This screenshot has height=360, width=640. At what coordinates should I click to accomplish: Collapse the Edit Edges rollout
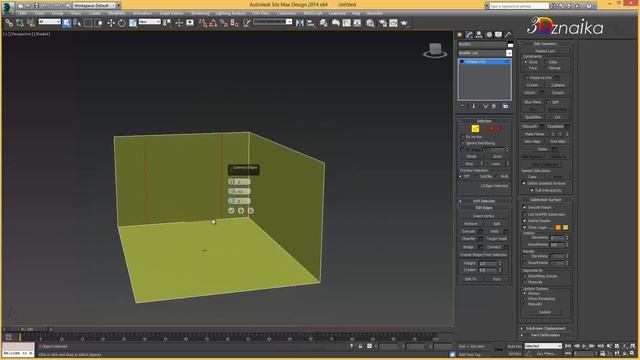[484, 208]
